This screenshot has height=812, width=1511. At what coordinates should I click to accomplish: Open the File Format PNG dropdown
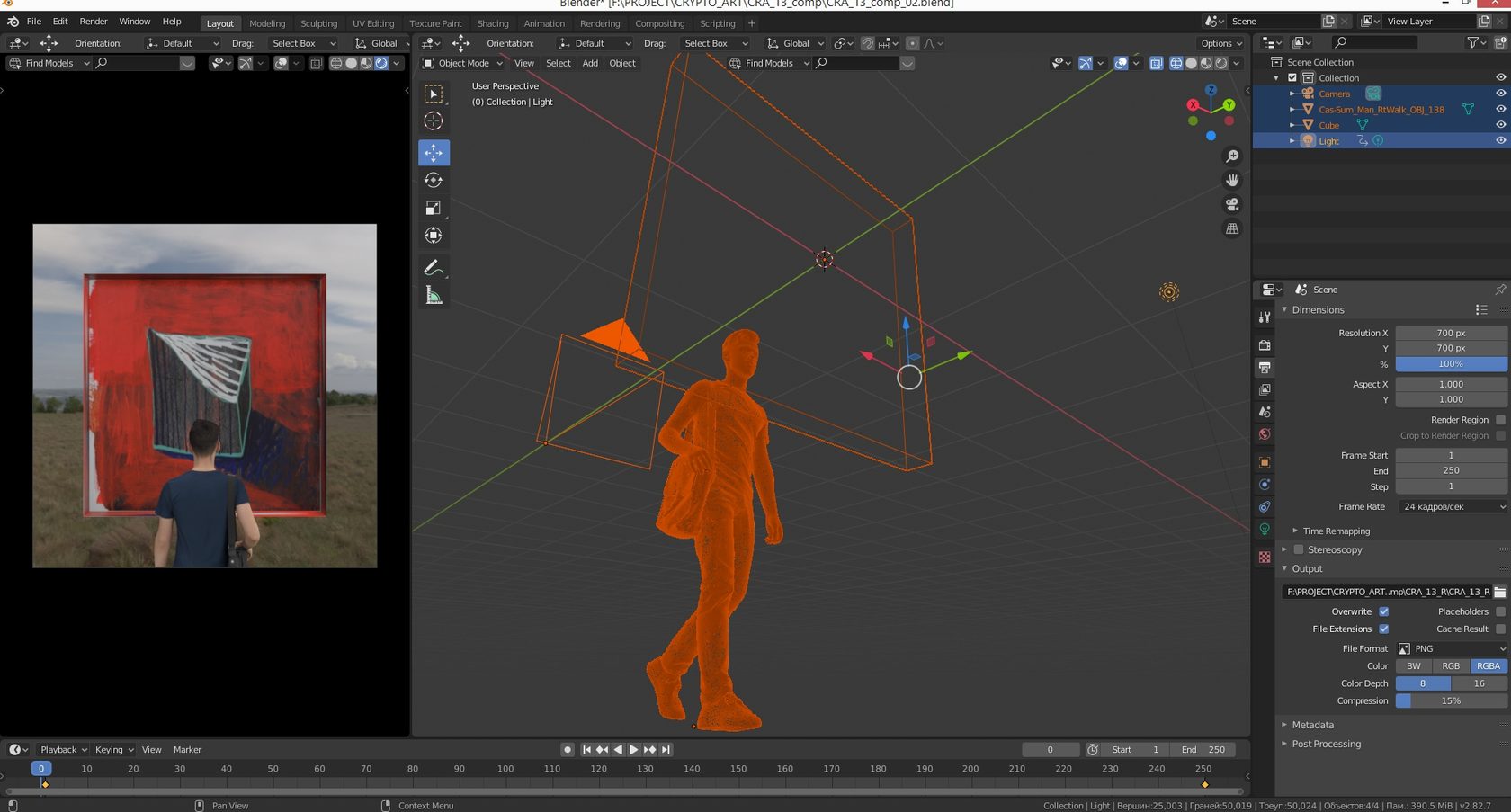click(1452, 648)
